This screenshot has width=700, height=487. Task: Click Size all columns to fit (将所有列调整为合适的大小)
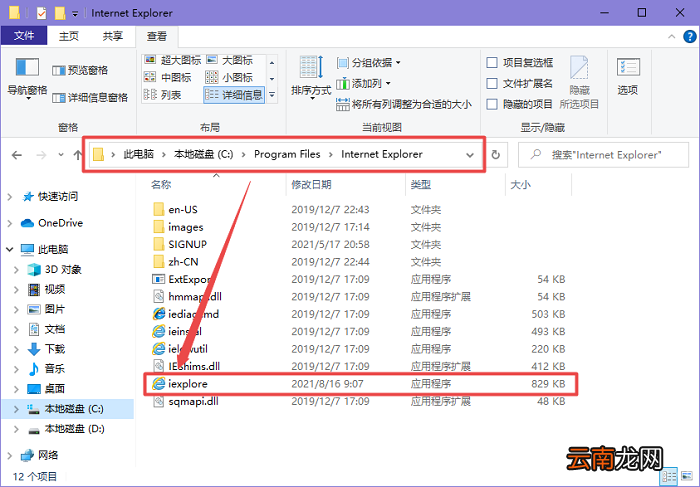[404, 104]
